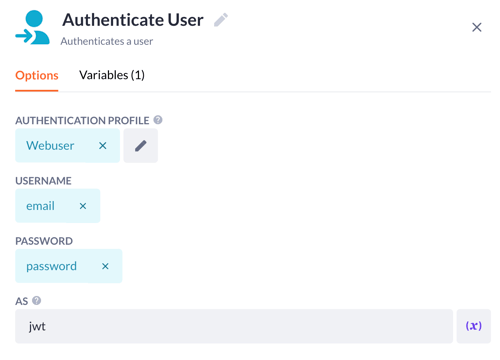Select the password variable chip

pyautogui.click(x=51, y=266)
